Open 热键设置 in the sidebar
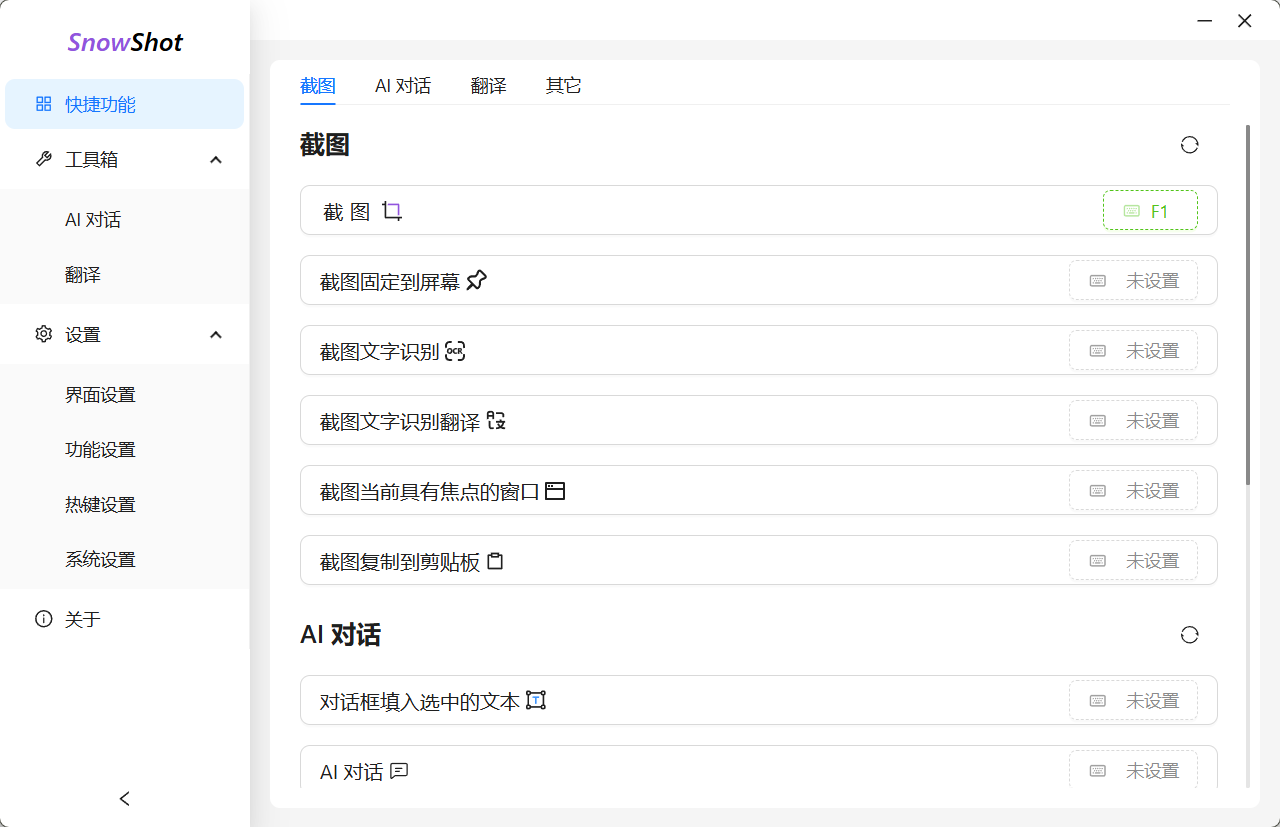The image size is (1280, 827). [100, 505]
